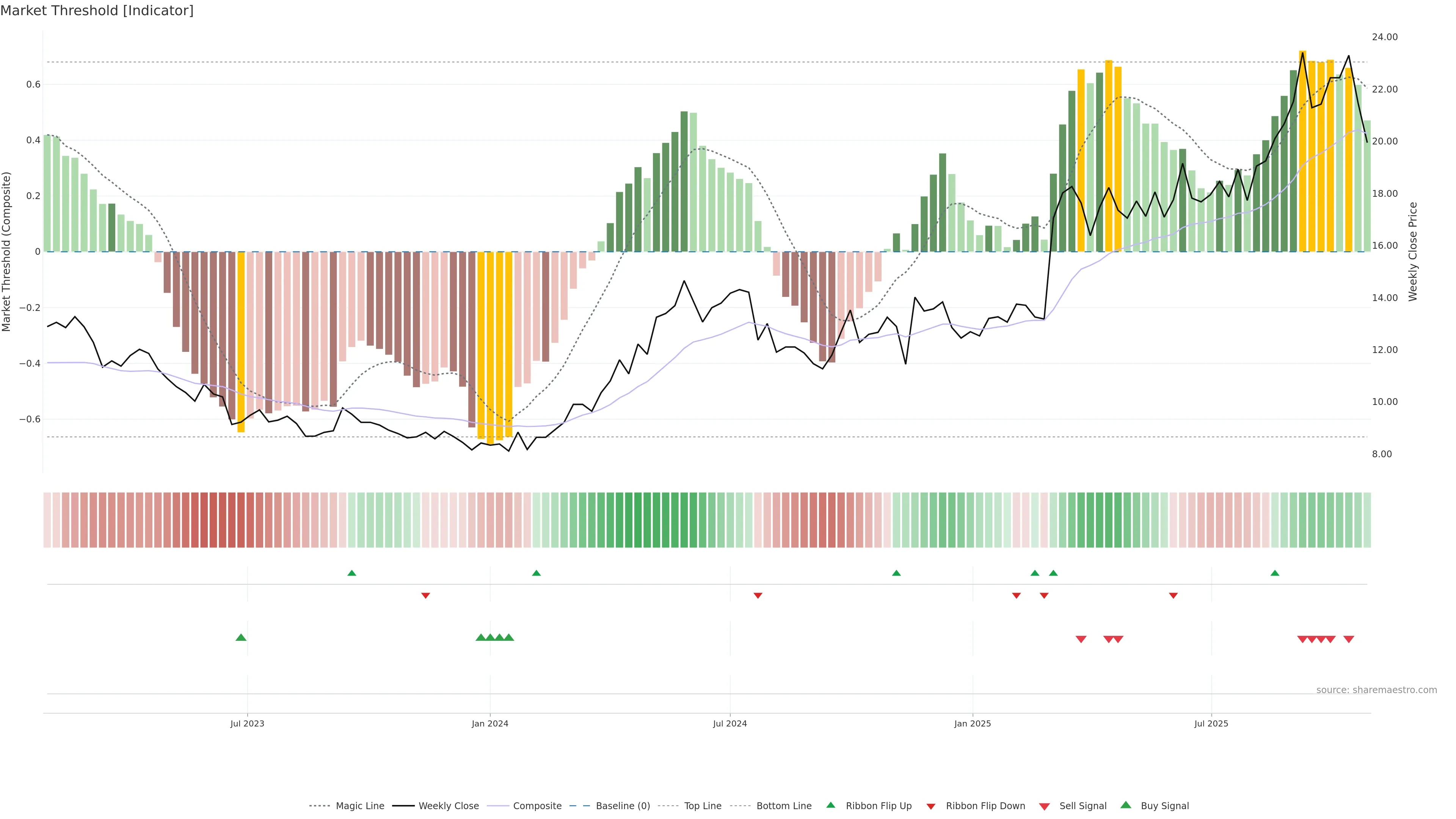Click the source sharemaestro.com text
Viewport: 1456px width, 819px height.
1376,690
